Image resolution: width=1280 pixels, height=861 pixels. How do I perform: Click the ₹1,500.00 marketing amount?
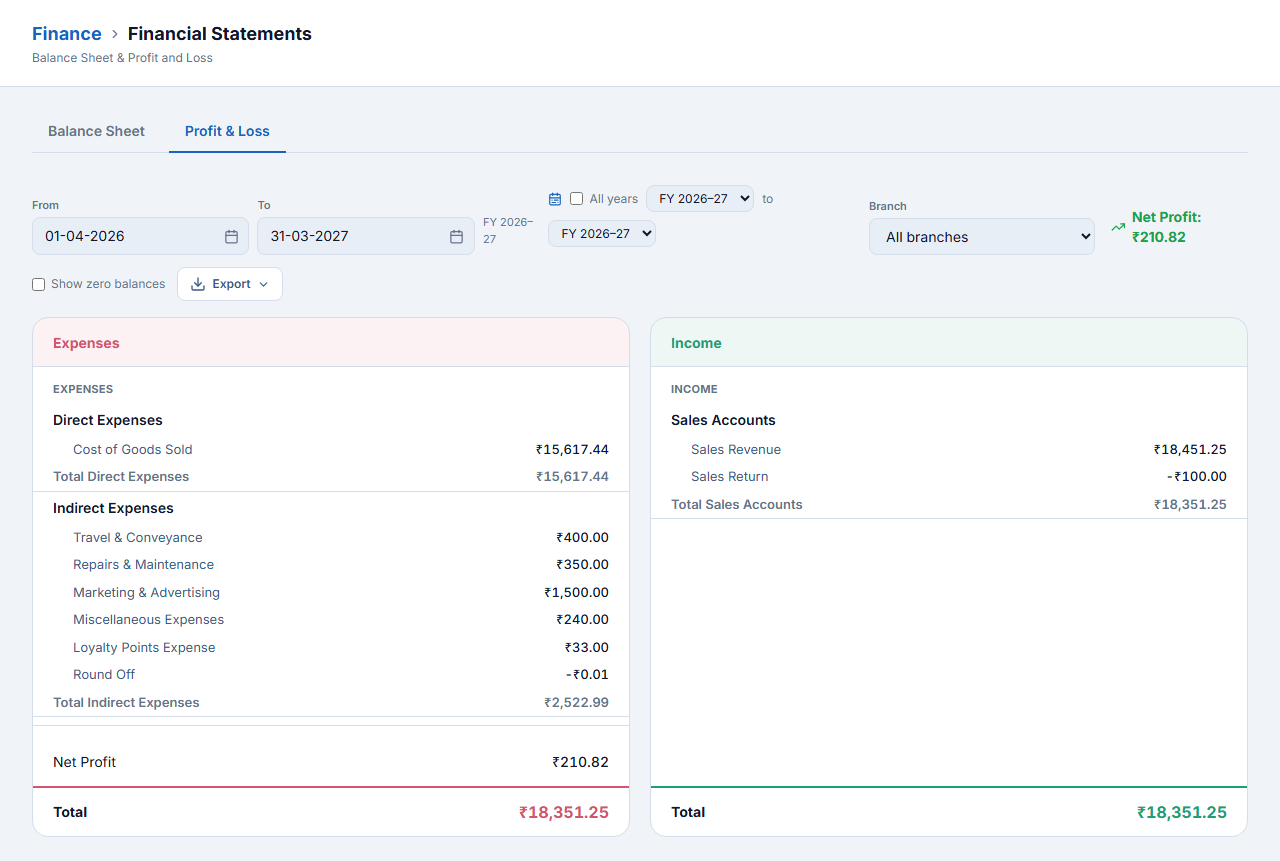click(x=576, y=593)
